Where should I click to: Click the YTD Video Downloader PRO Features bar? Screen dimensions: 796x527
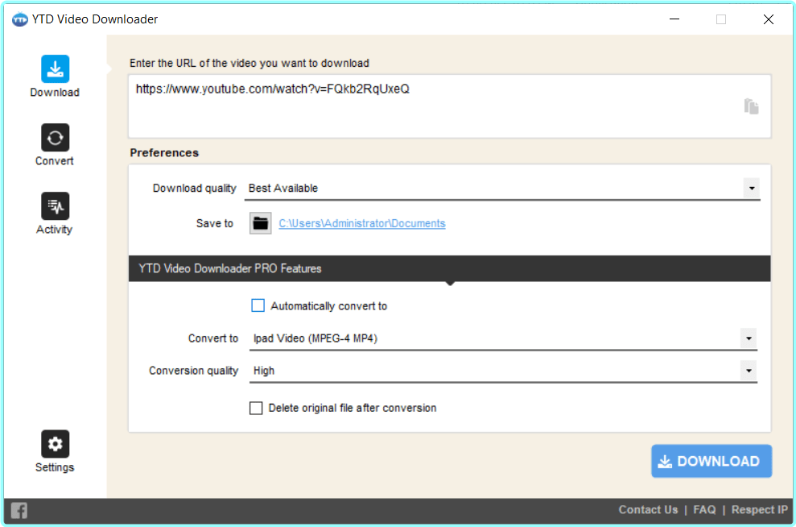click(449, 269)
